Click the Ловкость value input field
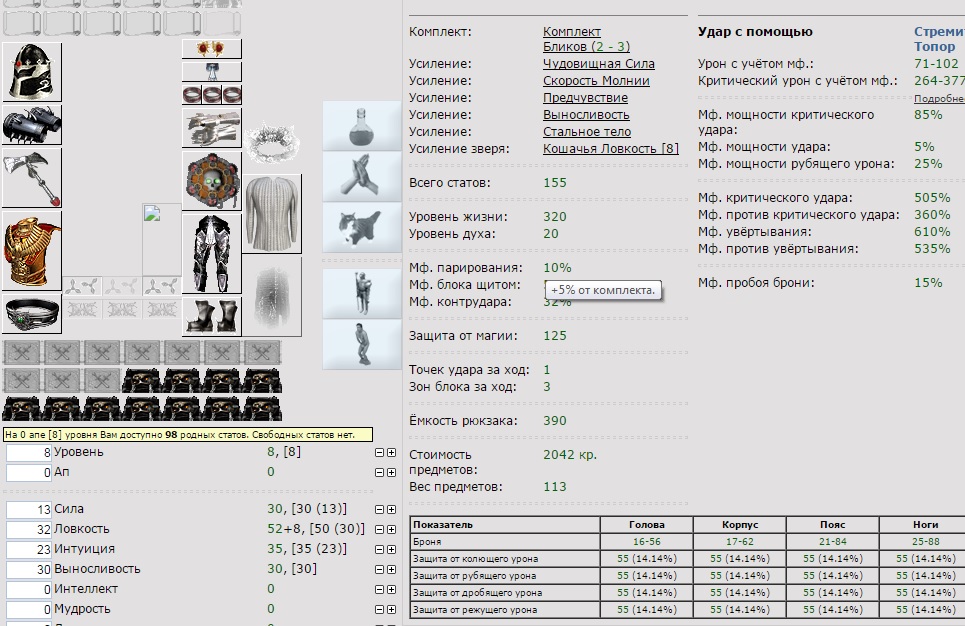 coord(29,529)
